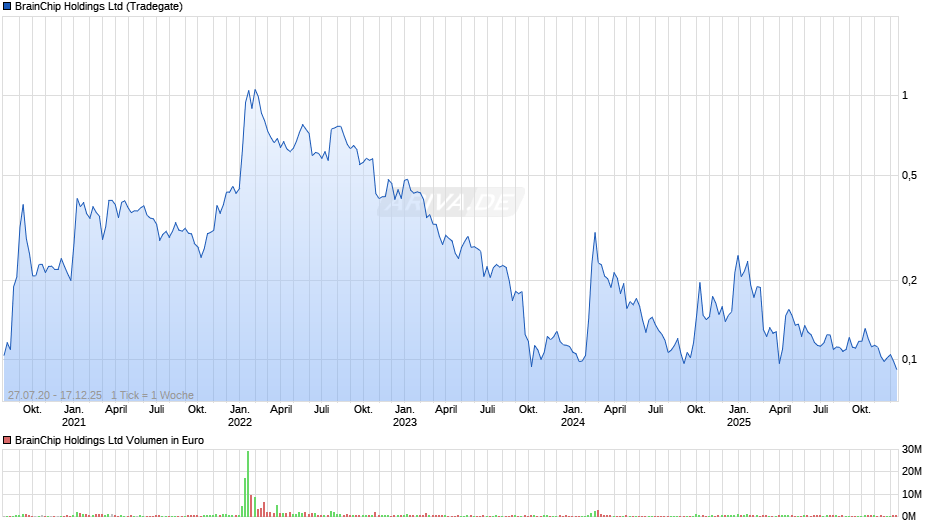The width and height of the screenshot is (940, 526).
Task: Click the date range 27.07.20 - 17.12.25
Action: (55, 395)
